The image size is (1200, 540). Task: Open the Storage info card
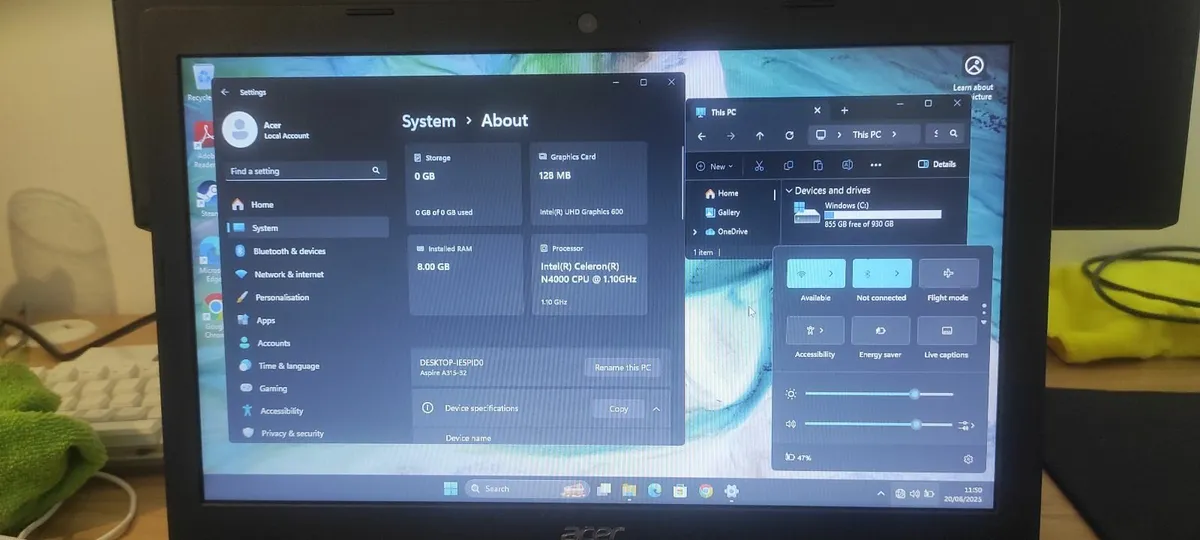coord(463,184)
